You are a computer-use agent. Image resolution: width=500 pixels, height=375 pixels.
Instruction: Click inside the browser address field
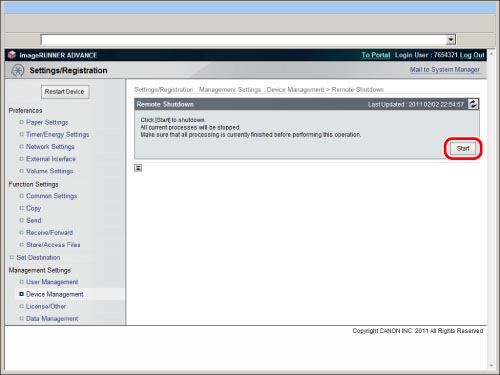click(x=243, y=40)
